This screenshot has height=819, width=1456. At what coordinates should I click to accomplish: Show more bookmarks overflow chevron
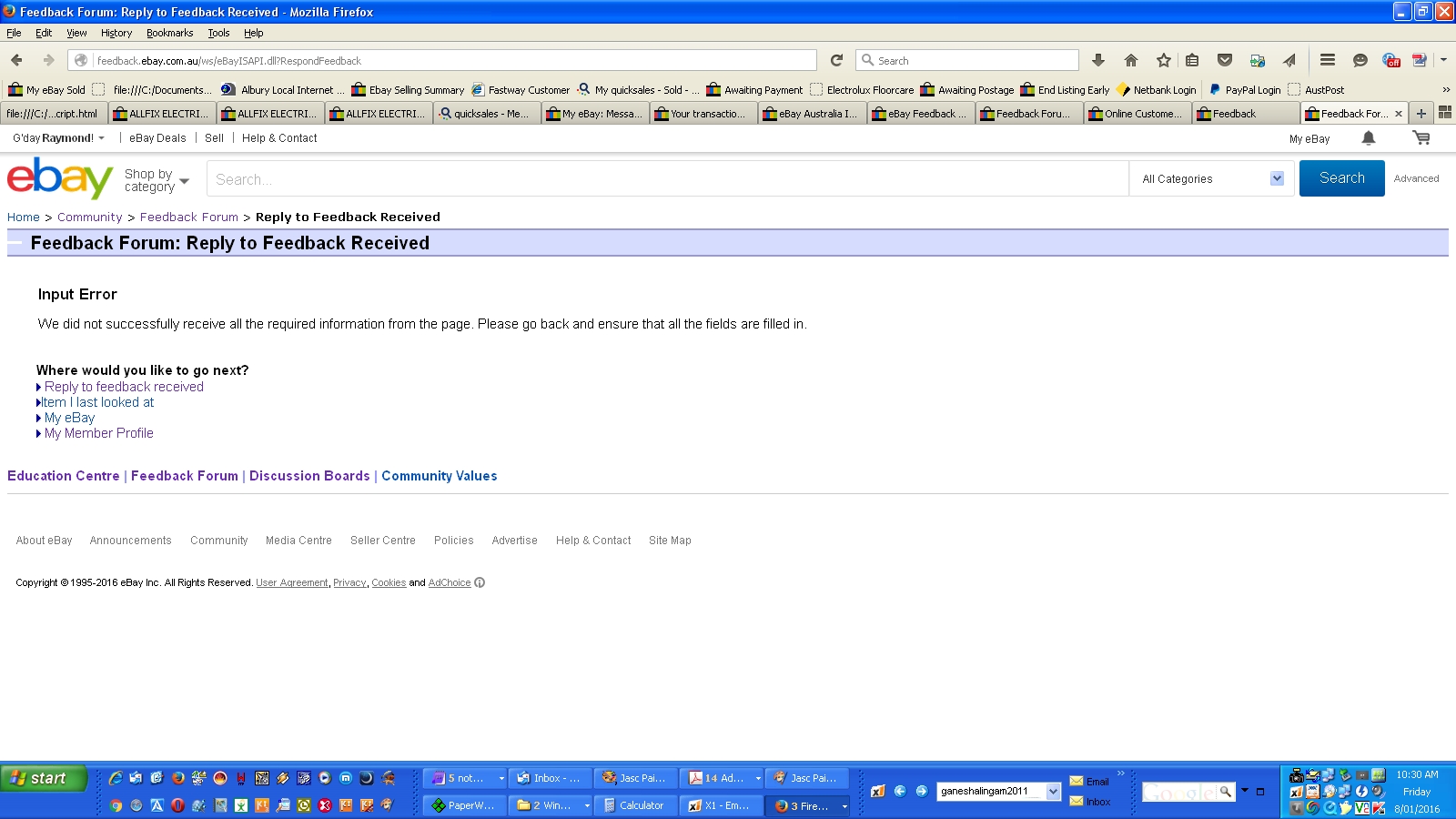(1446, 89)
